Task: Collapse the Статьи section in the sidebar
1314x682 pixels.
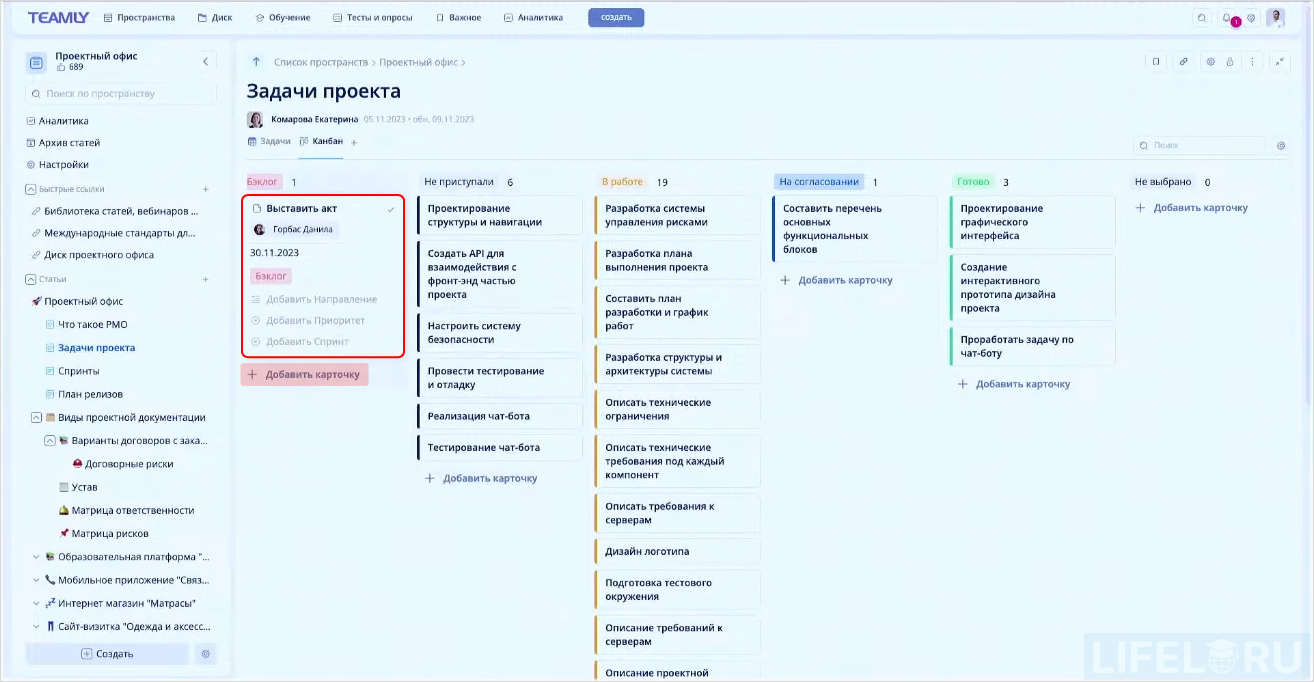Action: click(31, 279)
